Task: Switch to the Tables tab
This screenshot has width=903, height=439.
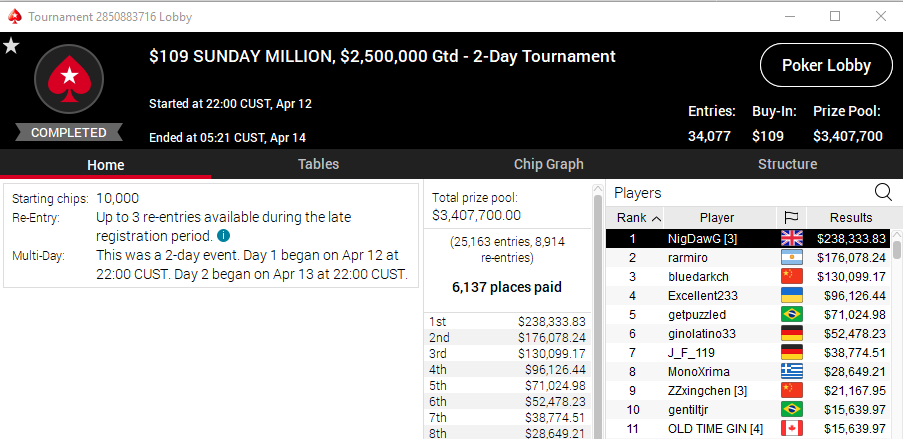Action: (318, 164)
